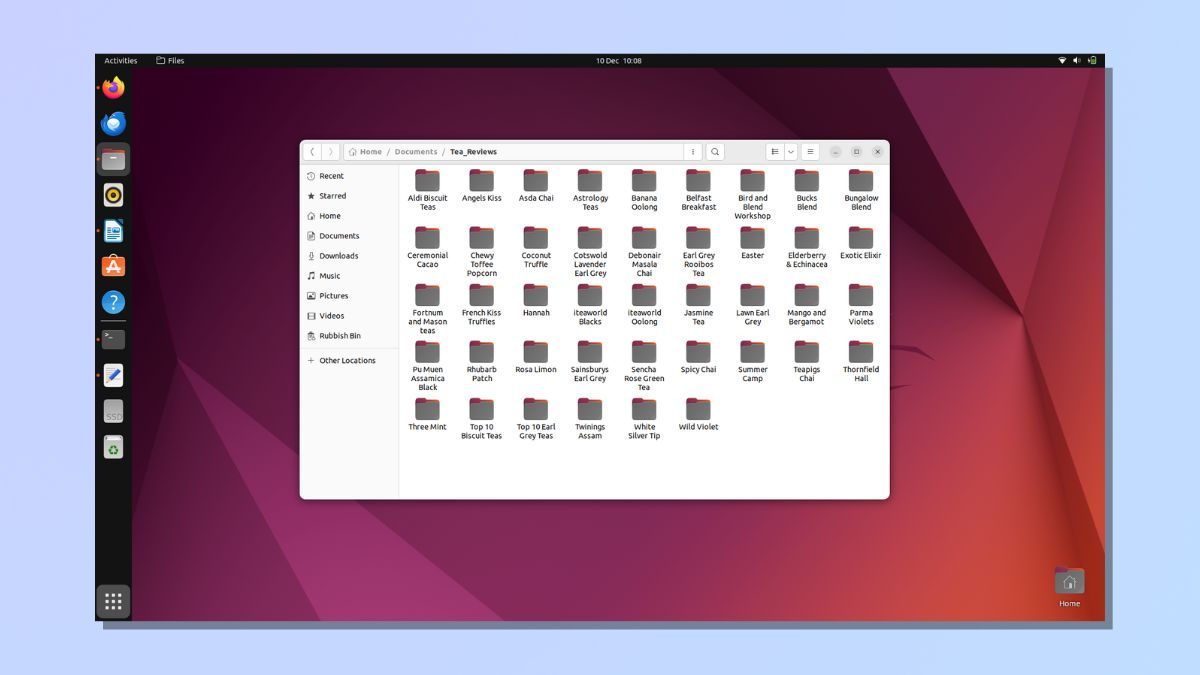Expand the view options dropdown chevron
Screen dimensions: 1200x675
pyautogui.click(x=791, y=151)
